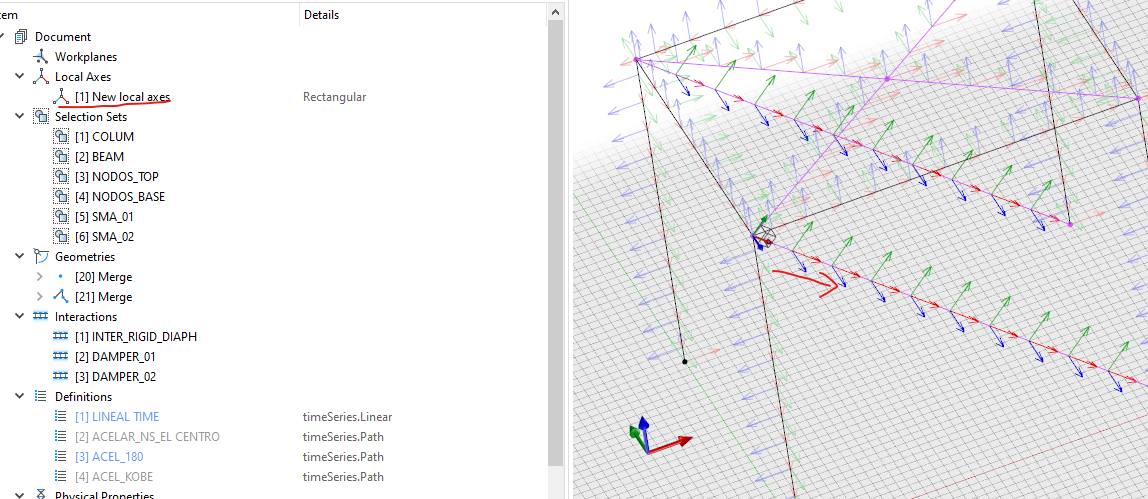Select the DAMPER_02 interaction icon
This screenshot has height=499, width=1148.
(x=61, y=376)
